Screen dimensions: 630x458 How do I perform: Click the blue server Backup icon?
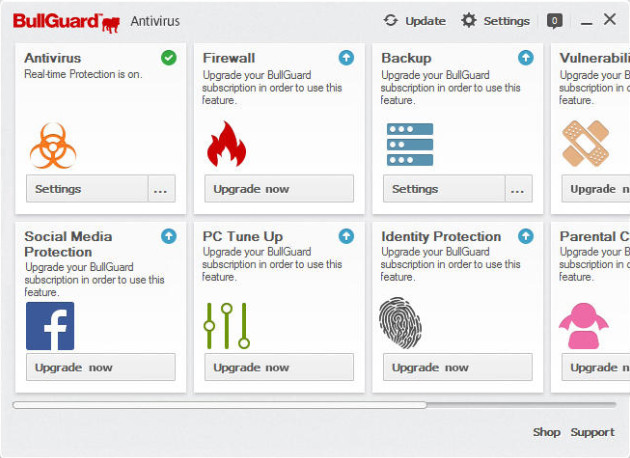pos(410,144)
